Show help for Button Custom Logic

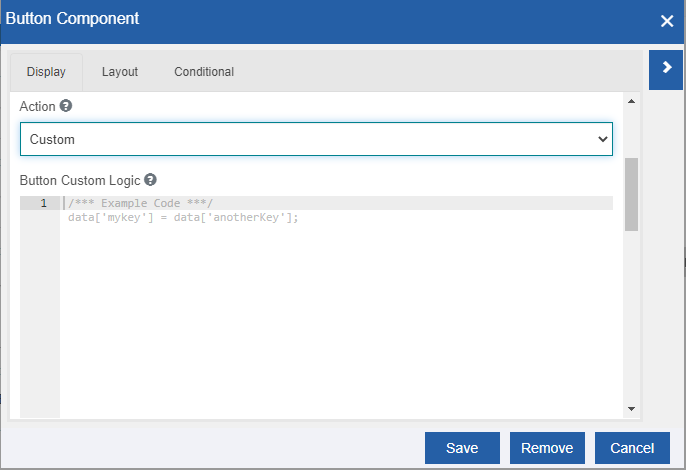(150, 180)
